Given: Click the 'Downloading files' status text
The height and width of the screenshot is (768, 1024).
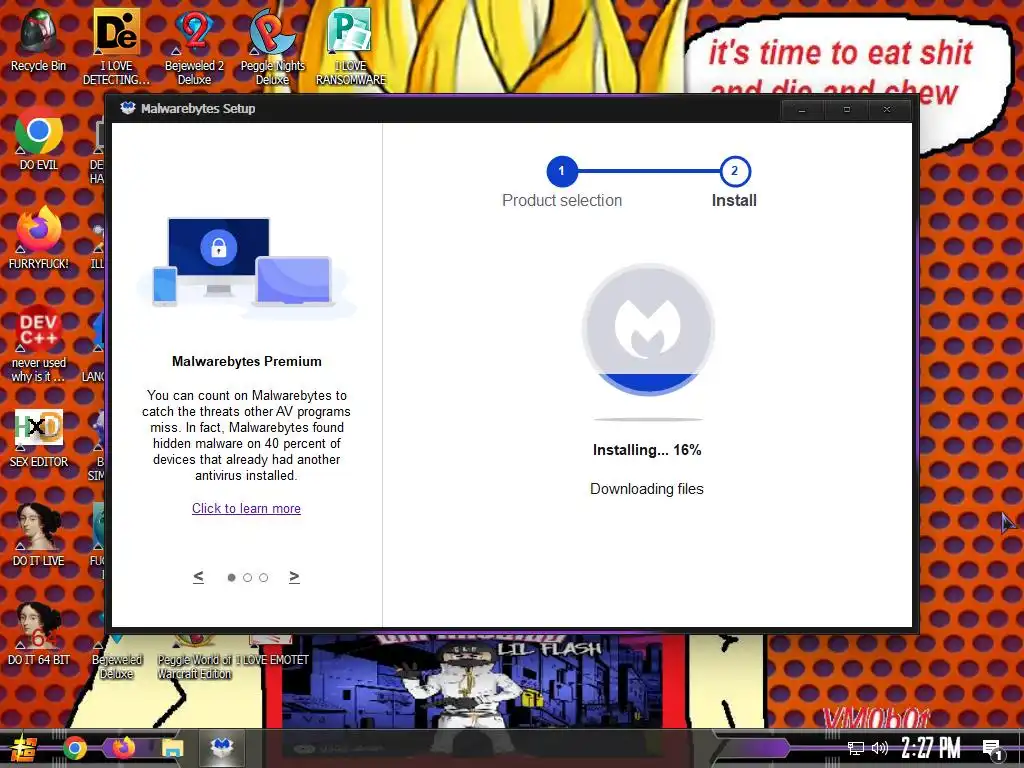Looking at the screenshot, I should [647, 488].
